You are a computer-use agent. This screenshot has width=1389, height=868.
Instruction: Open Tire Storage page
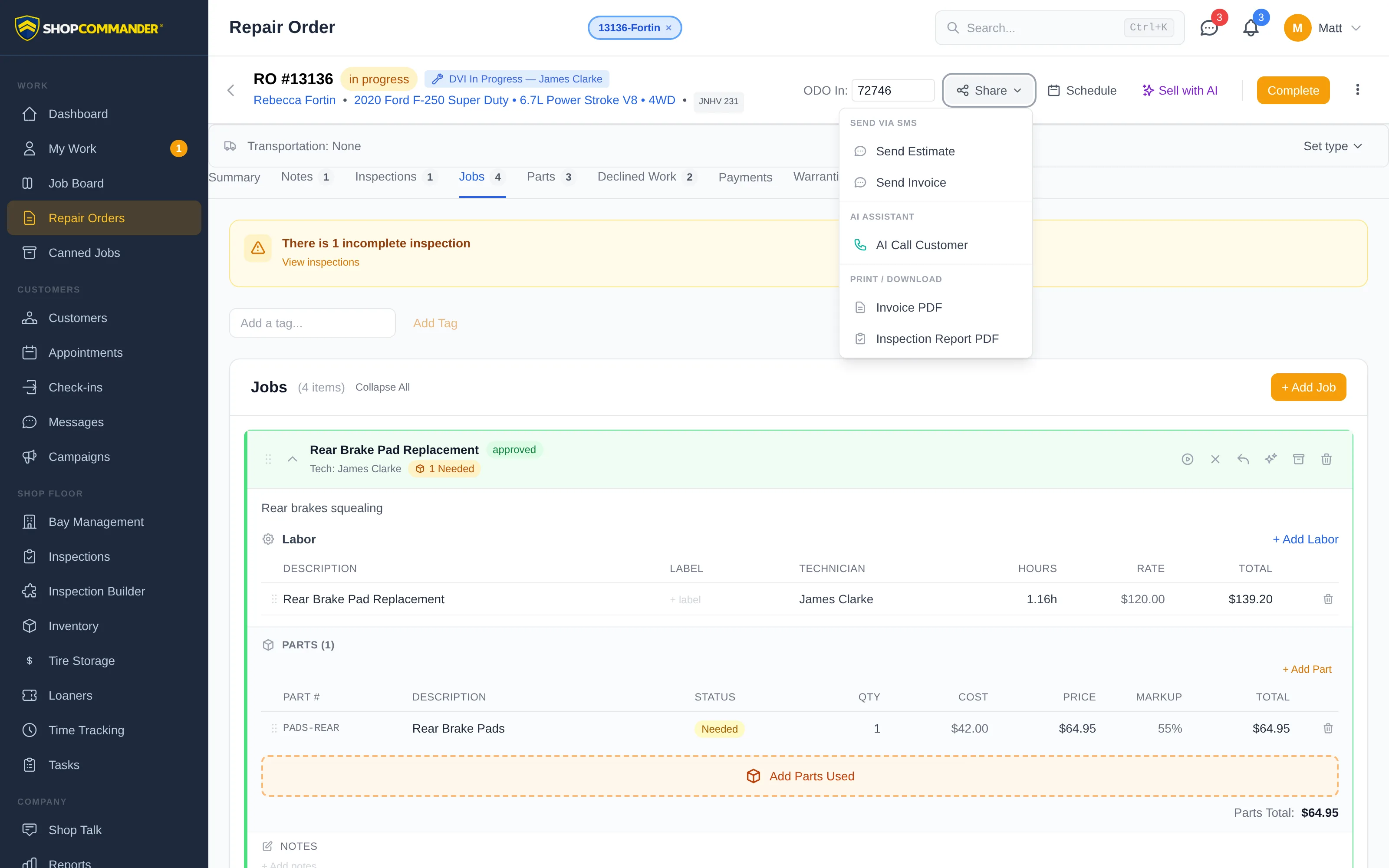[104, 661]
